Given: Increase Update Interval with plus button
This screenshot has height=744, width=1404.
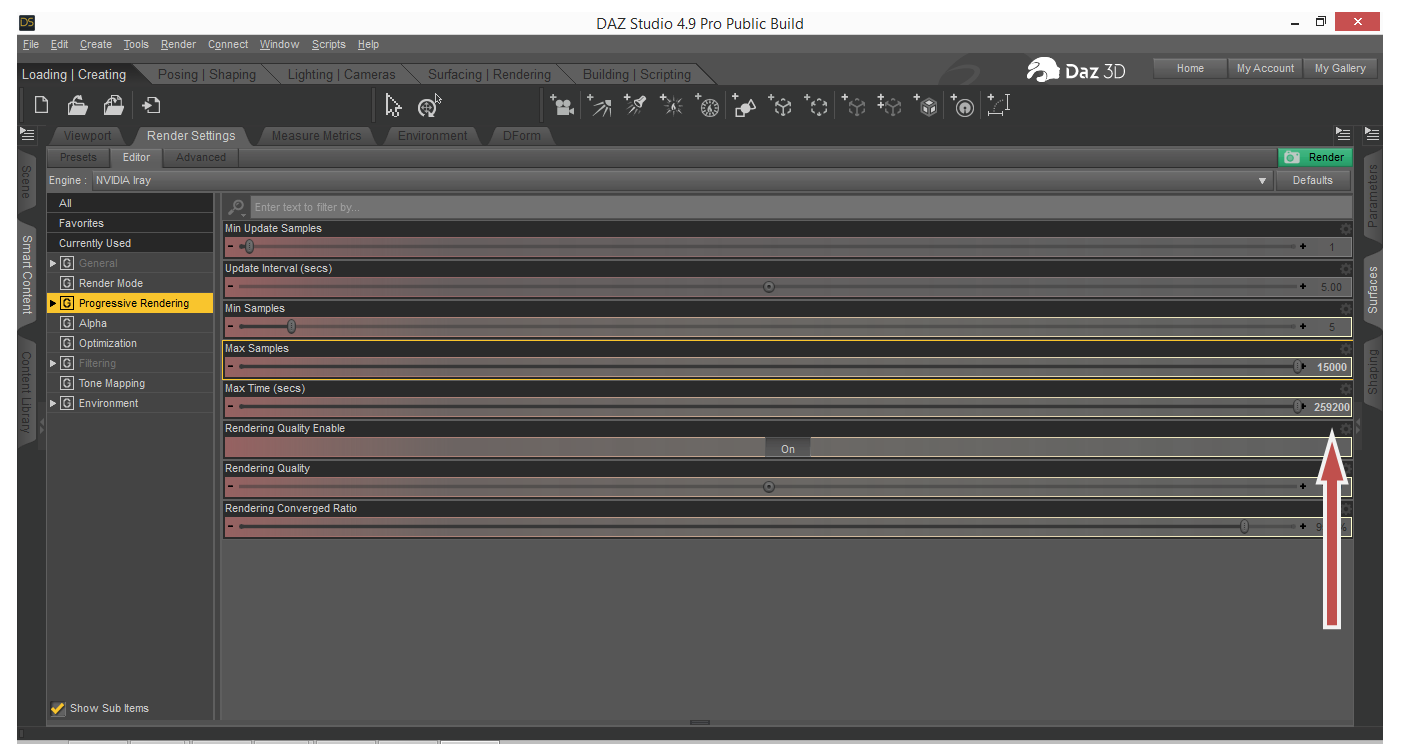Looking at the screenshot, I should (x=1303, y=287).
